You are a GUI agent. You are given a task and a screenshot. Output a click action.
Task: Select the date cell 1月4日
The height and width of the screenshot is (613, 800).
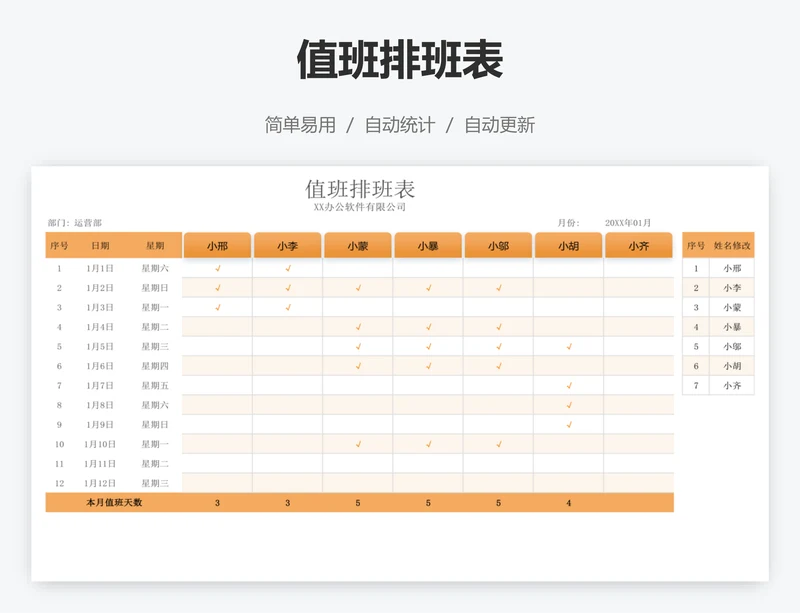(x=100, y=327)
